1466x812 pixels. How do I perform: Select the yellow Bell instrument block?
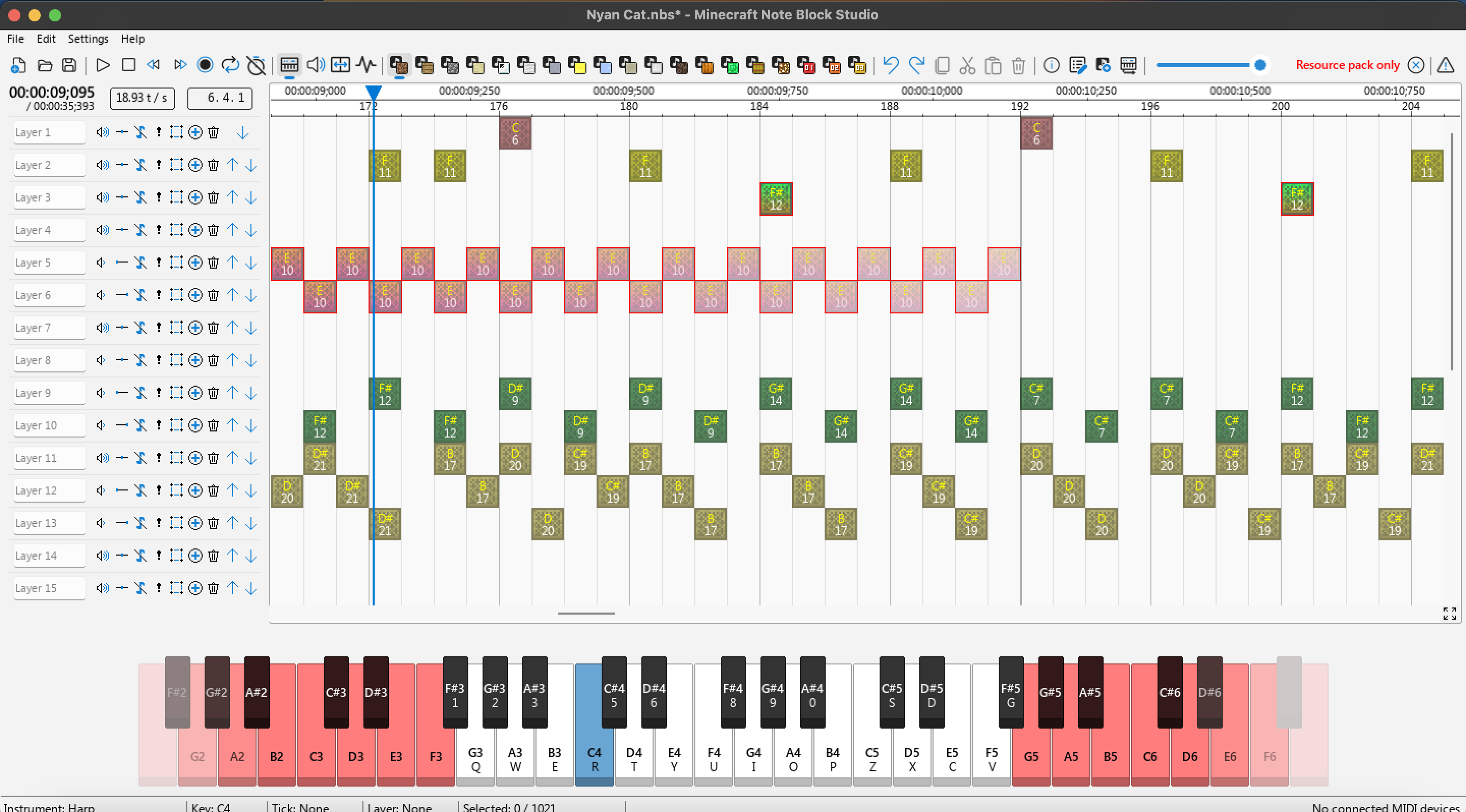pos(577,66)
